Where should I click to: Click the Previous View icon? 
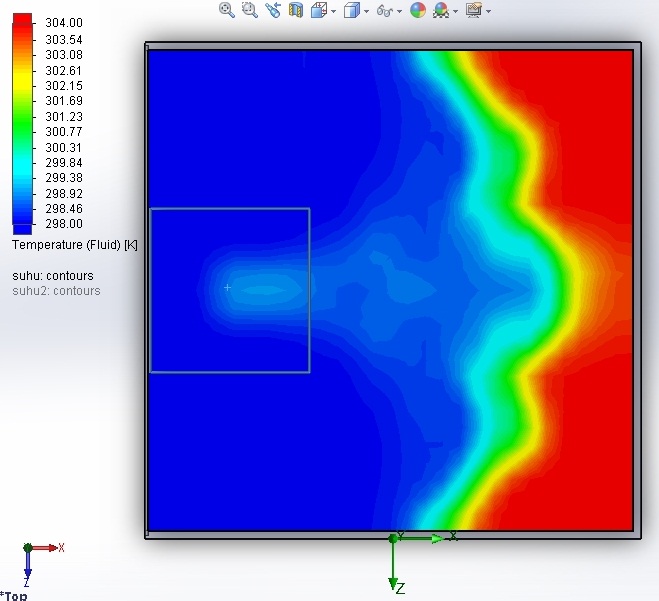point(273,10)
